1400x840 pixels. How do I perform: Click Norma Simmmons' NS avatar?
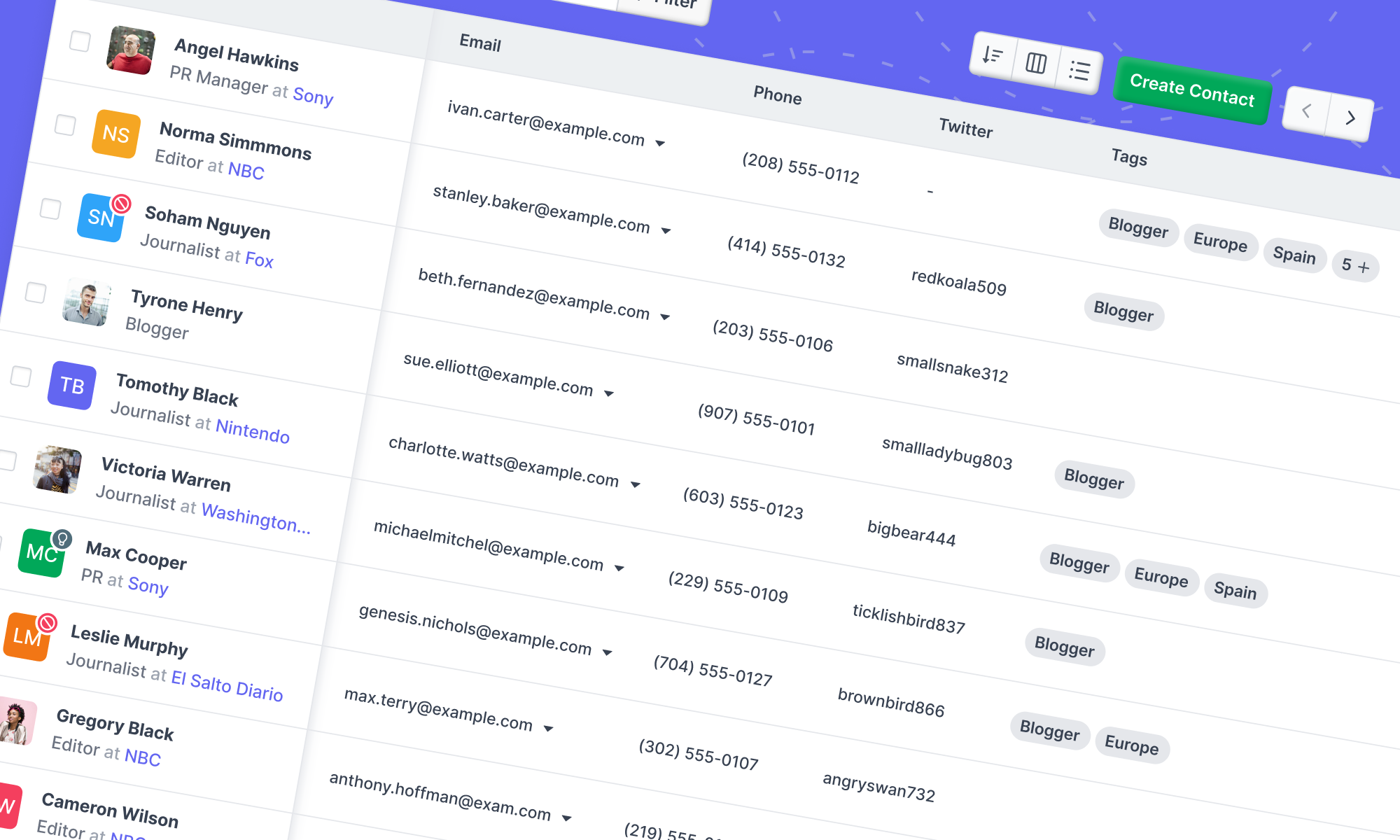[115, 134]
